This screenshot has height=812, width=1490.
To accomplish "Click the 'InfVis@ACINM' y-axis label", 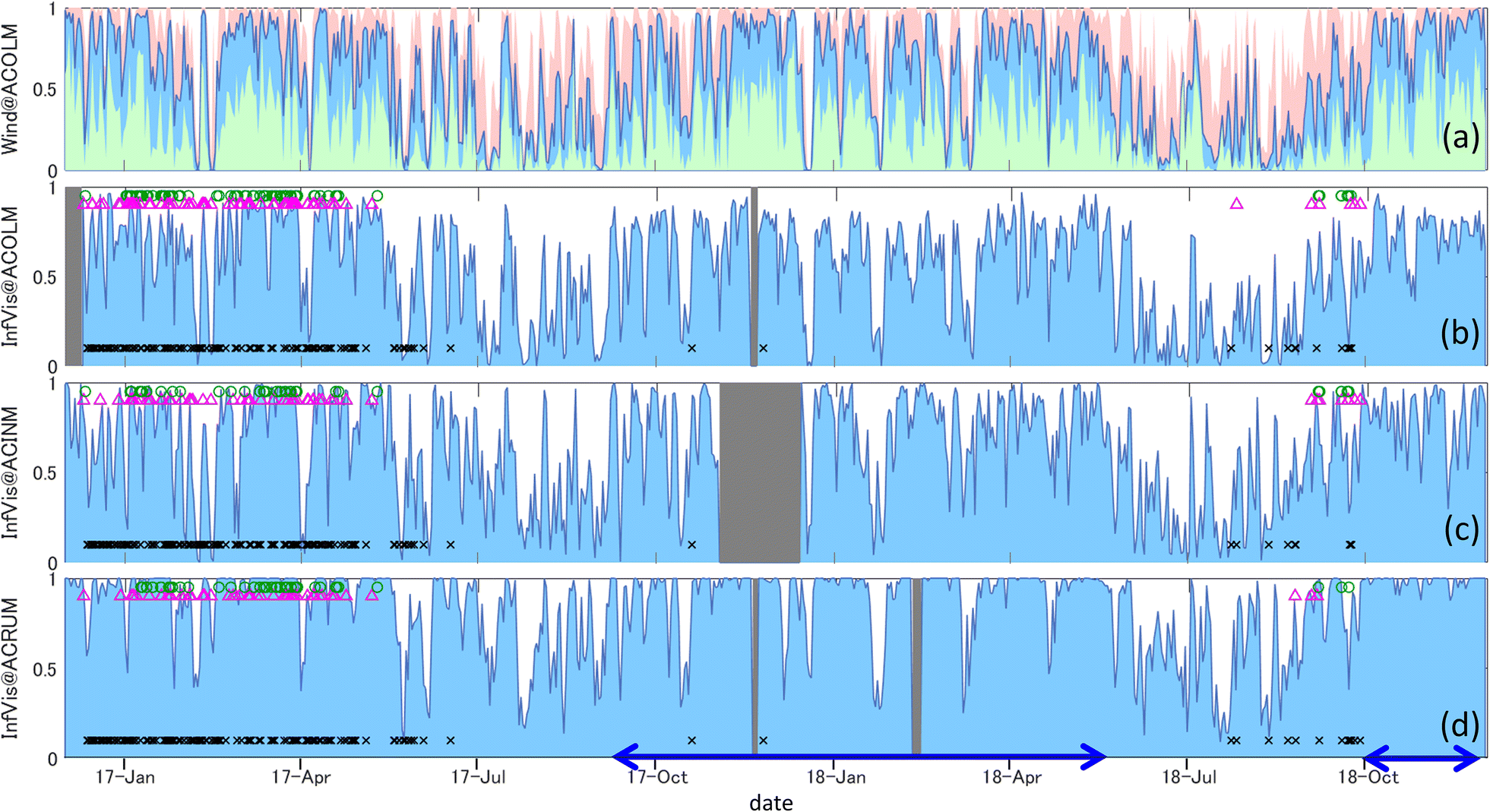I will click(x=10, y=472).
